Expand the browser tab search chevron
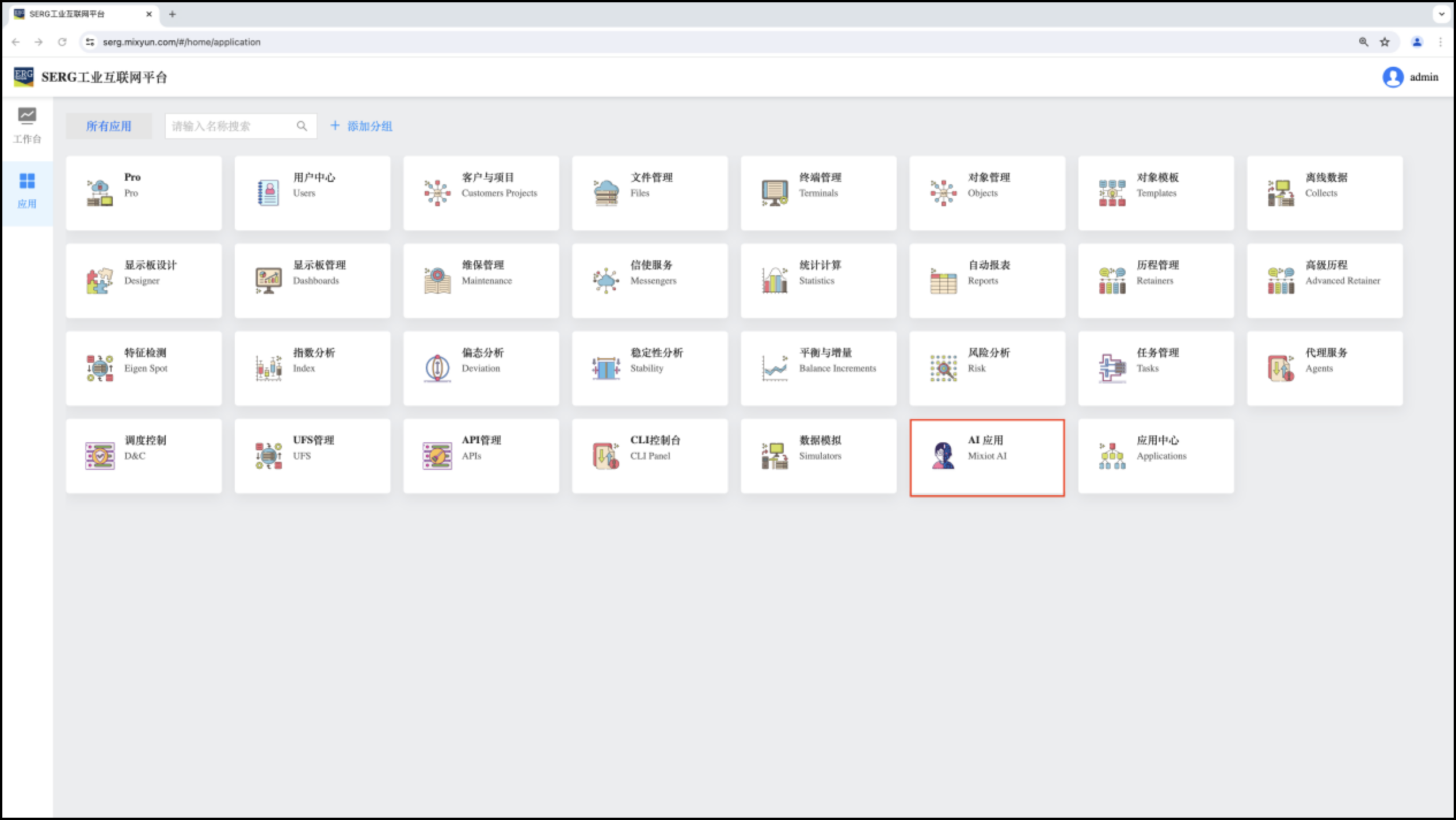 pyautogui.click(x=1442, y=14)
